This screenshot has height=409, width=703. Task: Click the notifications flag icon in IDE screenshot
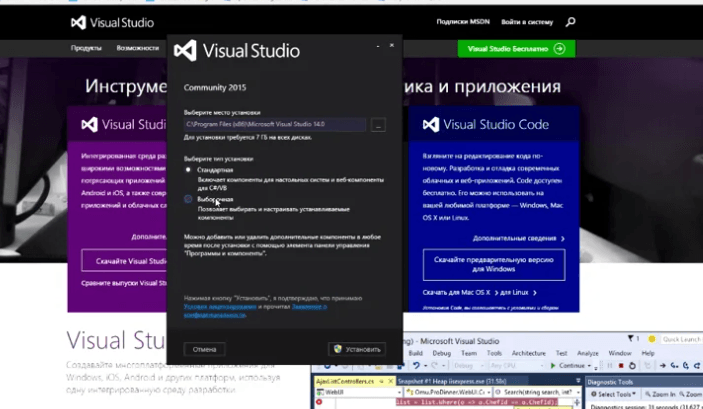(631, 339)
